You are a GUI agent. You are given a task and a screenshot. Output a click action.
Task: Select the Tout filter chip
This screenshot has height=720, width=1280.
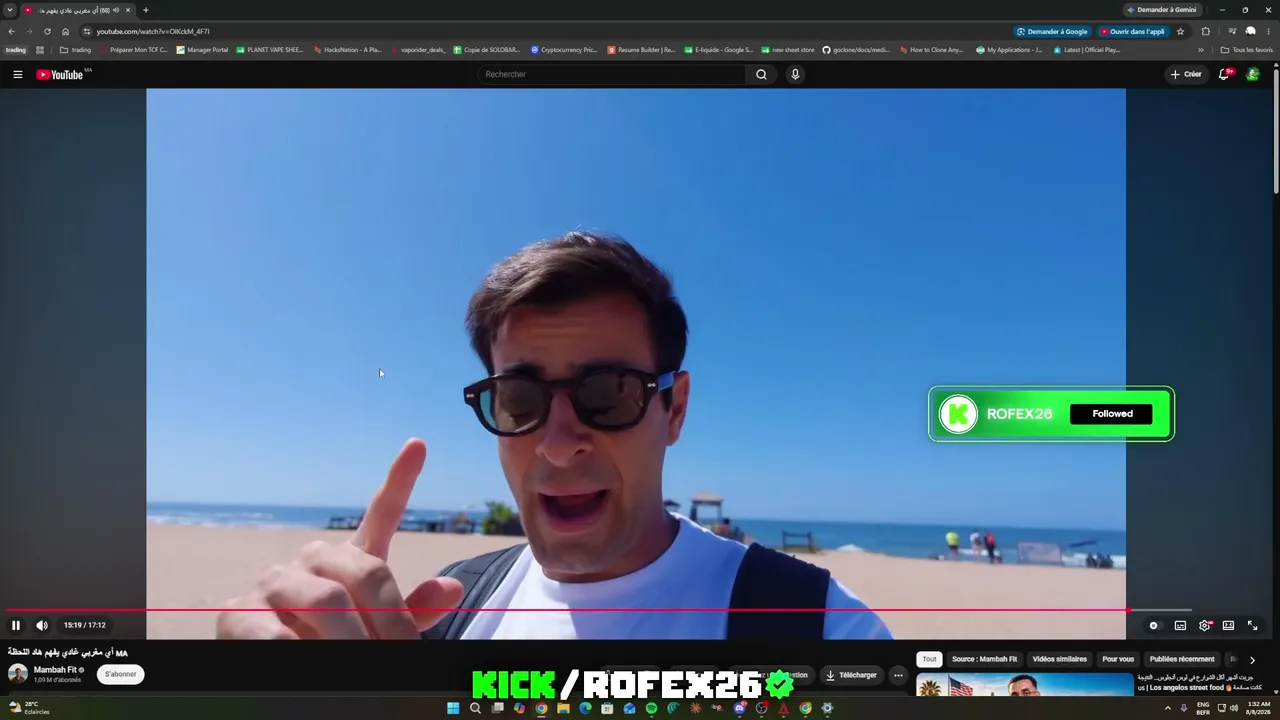(930, 659)
